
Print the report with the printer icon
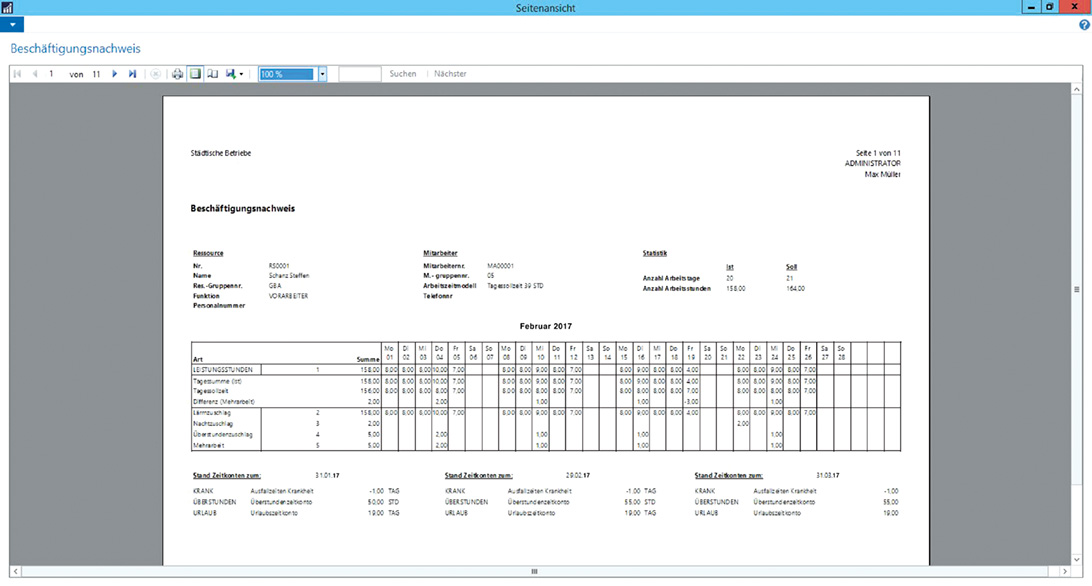click(x=178, y=74)
